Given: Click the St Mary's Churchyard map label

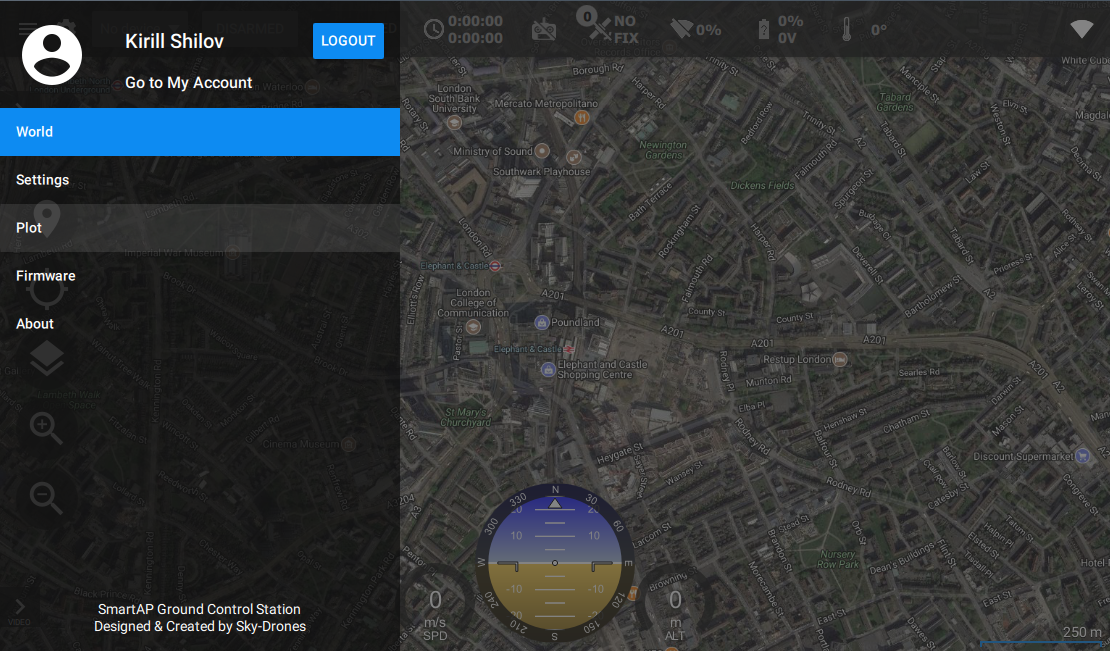Looking at the screenshot, I should (466, 417).
